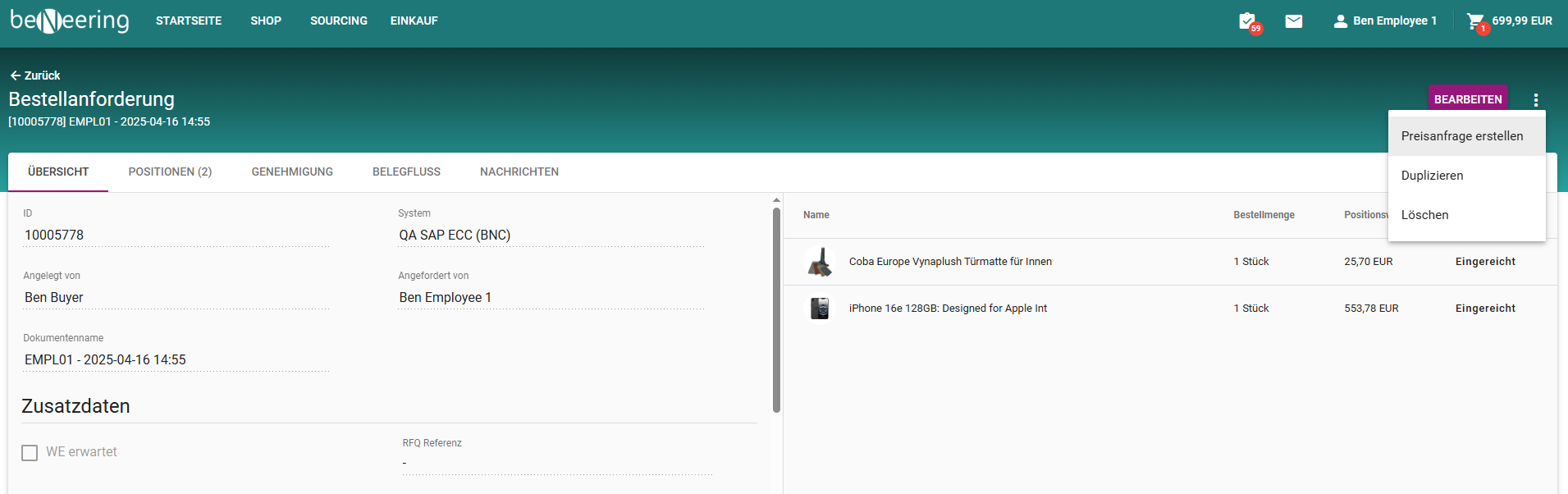Click the iPhone 16e product thumbnail

tap(819, 309)
